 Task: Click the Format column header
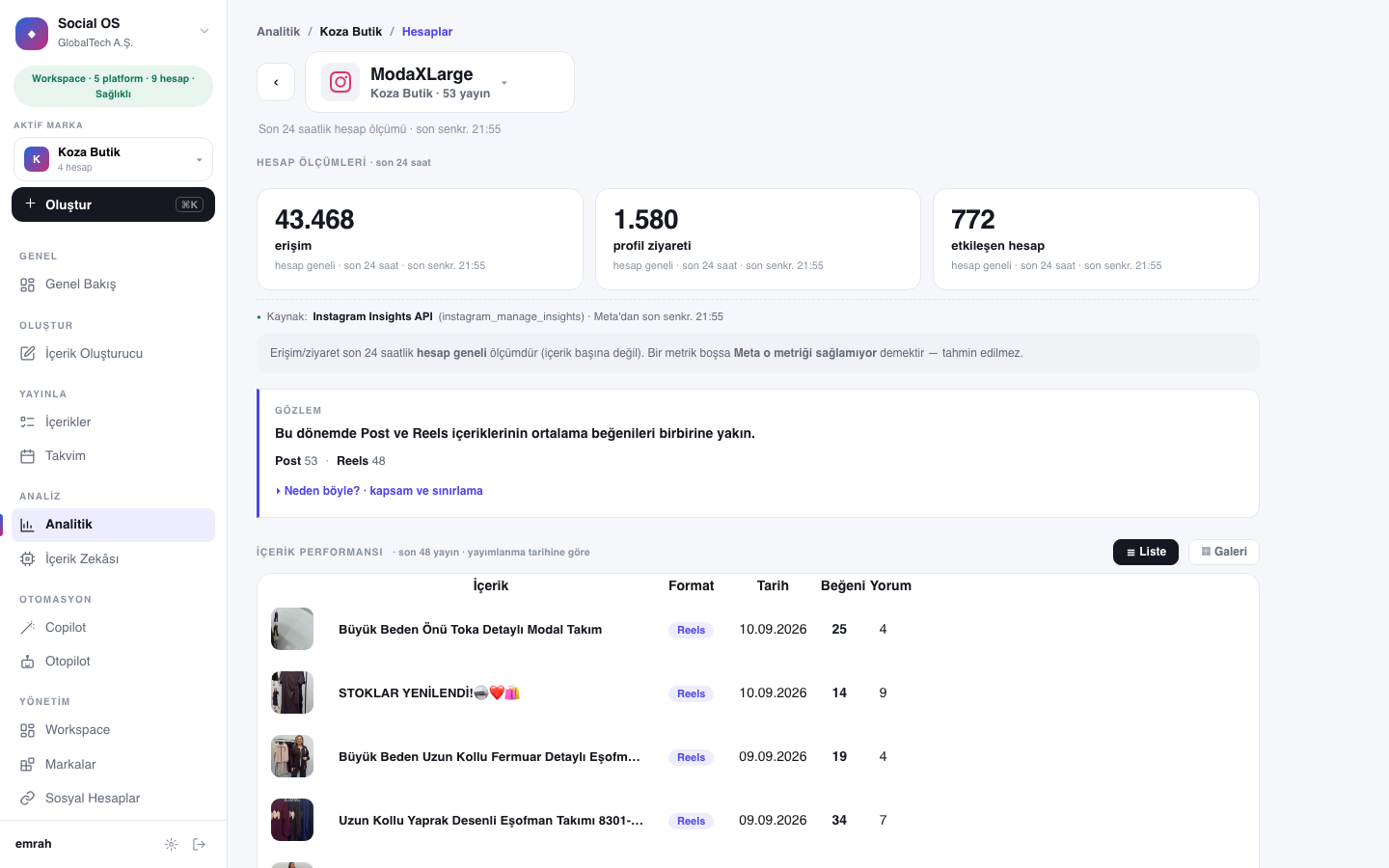point(692,585)
